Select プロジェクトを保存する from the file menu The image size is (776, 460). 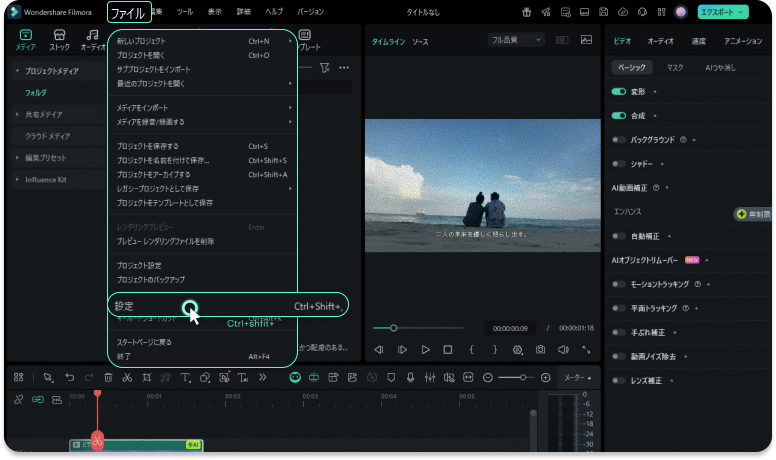pos(148,146)
